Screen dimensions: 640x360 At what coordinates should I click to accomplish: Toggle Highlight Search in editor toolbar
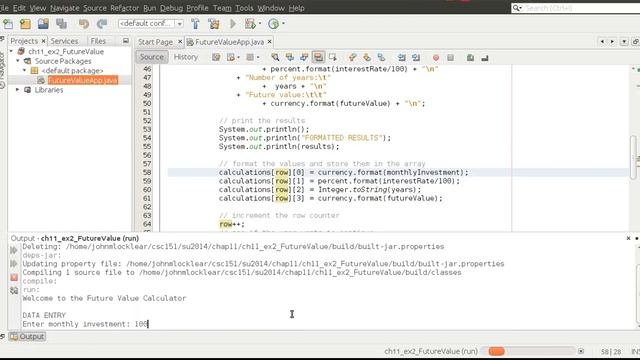318,58
